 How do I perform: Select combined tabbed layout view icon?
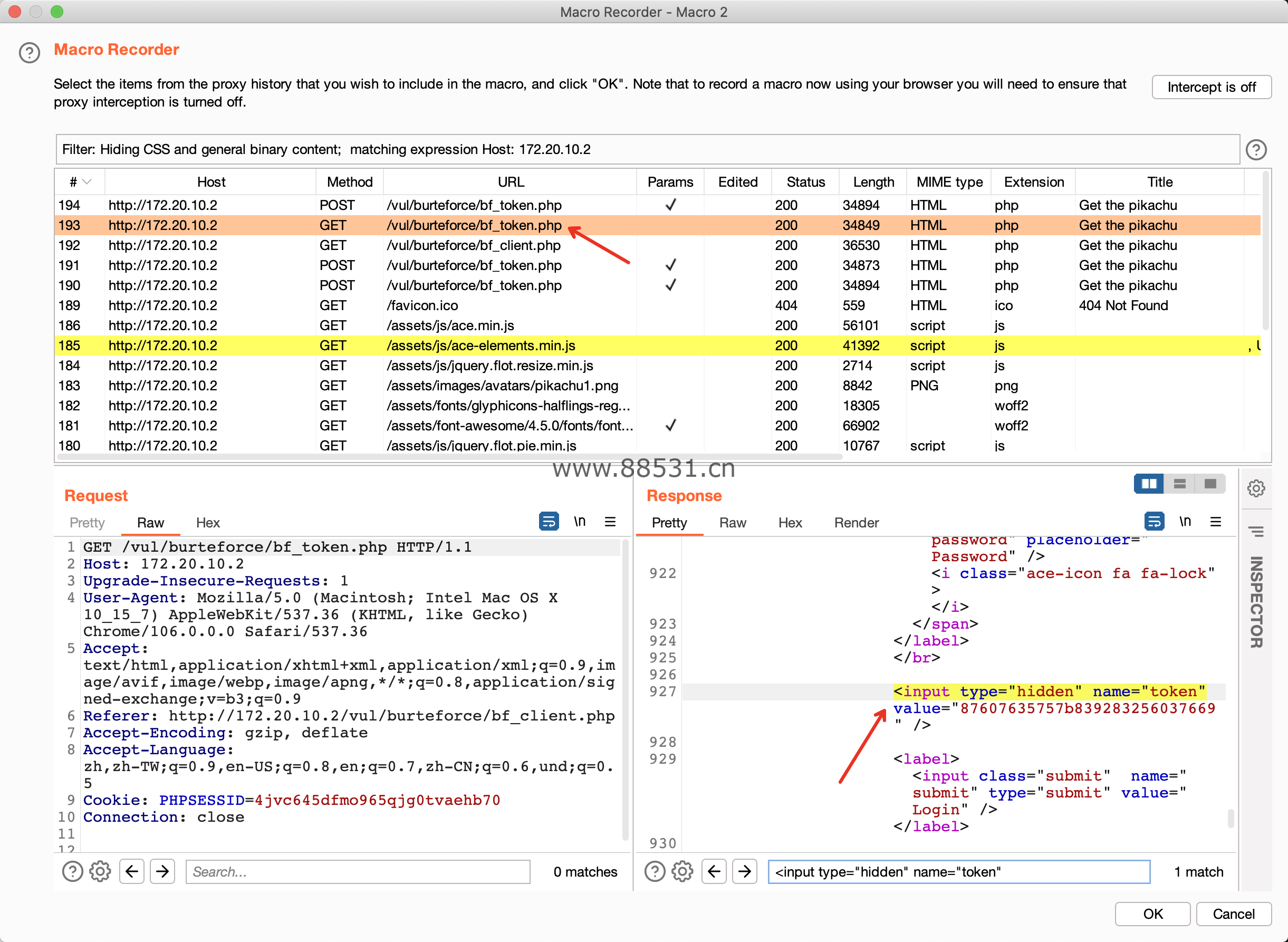point(1210,484)
